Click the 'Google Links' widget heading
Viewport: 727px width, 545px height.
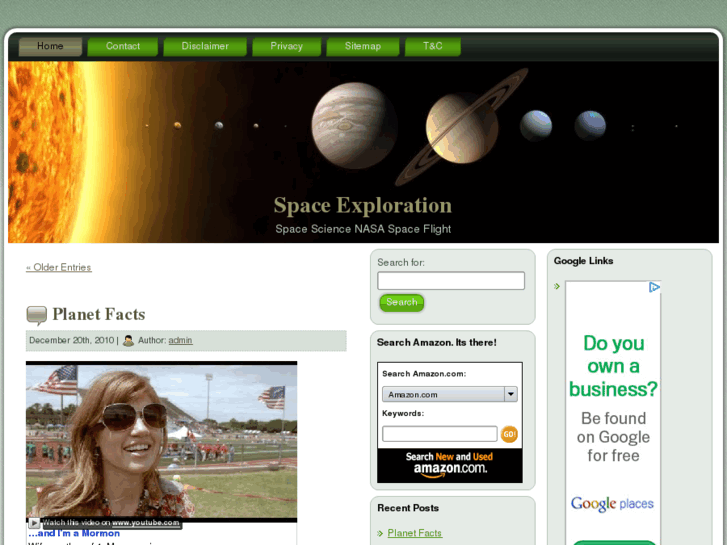(583, 261)
